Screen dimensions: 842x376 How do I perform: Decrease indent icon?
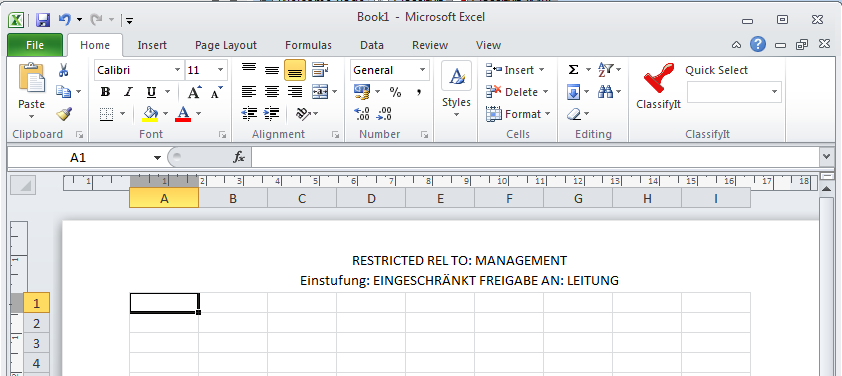249,114
